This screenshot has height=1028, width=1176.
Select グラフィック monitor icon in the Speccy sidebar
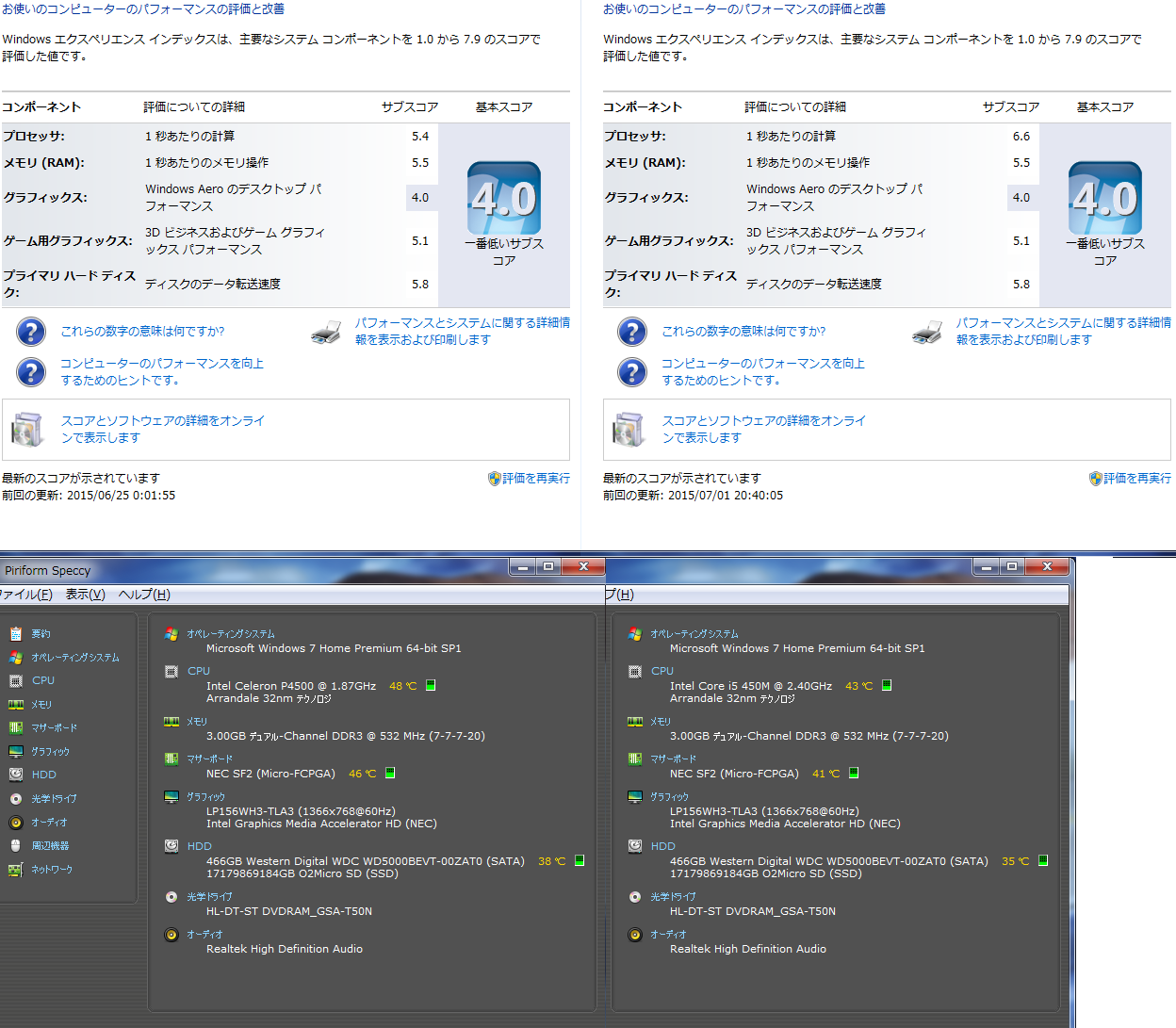(x=16, y=751)
